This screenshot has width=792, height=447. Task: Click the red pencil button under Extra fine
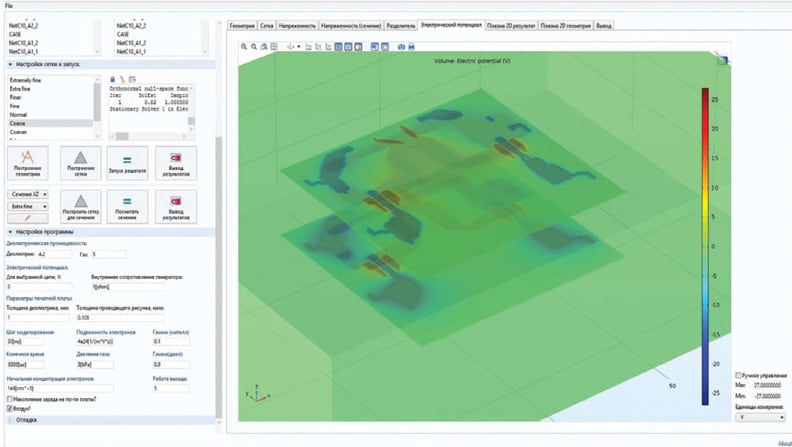point(28,218)
